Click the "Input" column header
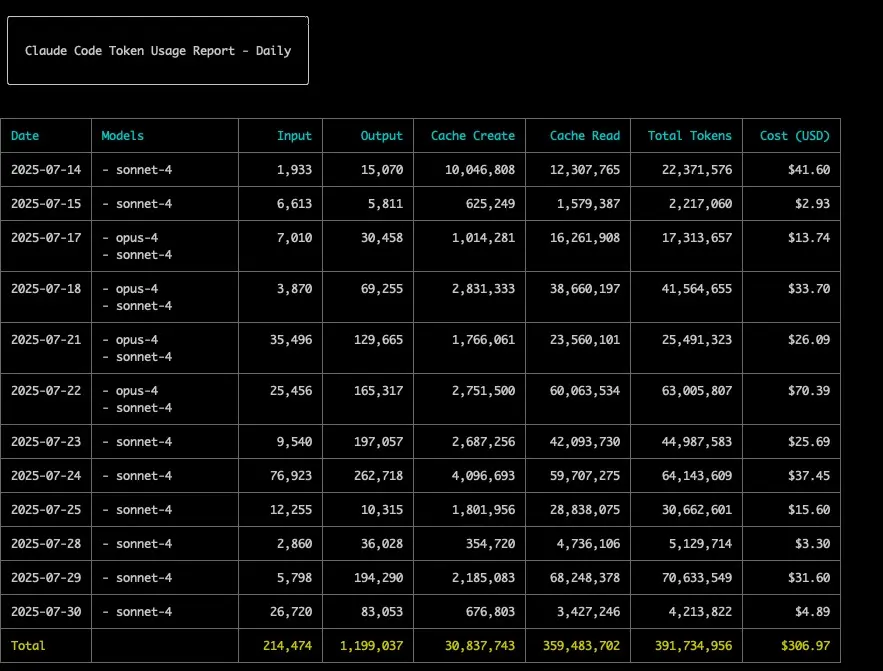Image resolution: width=883 pixels, height=671 pixels. 294,136
